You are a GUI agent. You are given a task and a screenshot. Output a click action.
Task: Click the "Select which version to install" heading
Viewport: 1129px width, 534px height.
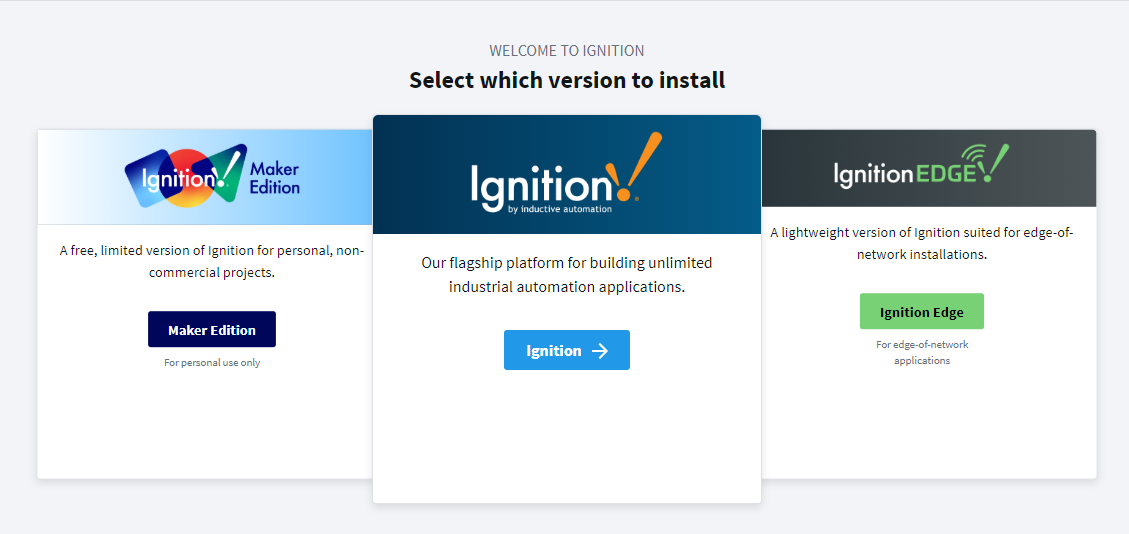pyautogui.click(x=567, y=80)
